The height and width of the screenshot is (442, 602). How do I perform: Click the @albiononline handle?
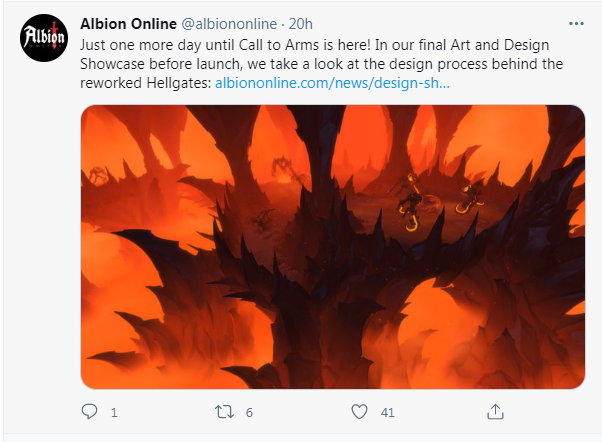[229, 24]
